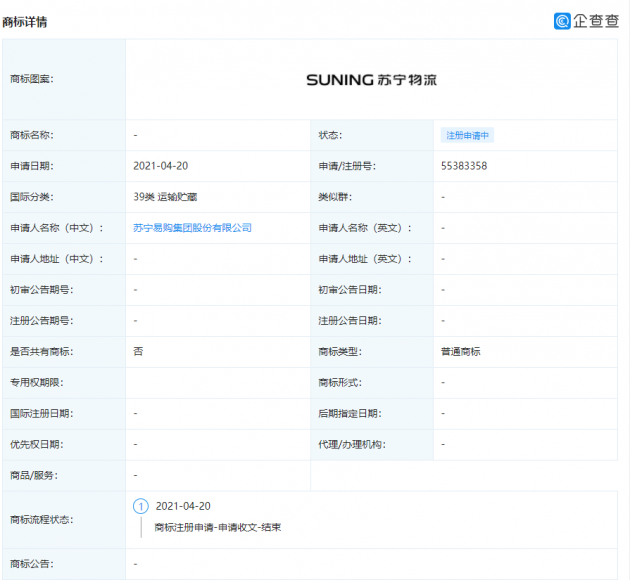Click the 注册申请中 status tag
The image size is (630, 580).
click(467, 135)
